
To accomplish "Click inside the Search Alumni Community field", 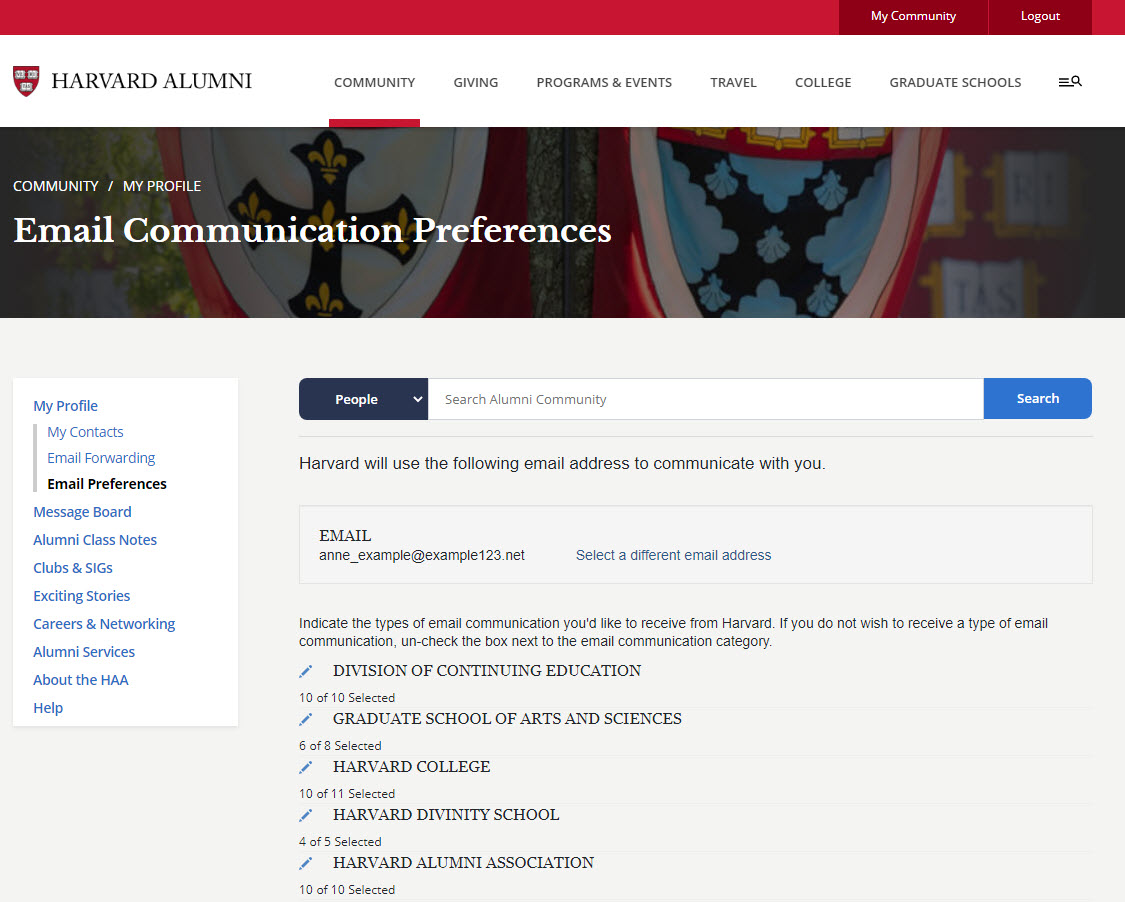I will [700, 398].
